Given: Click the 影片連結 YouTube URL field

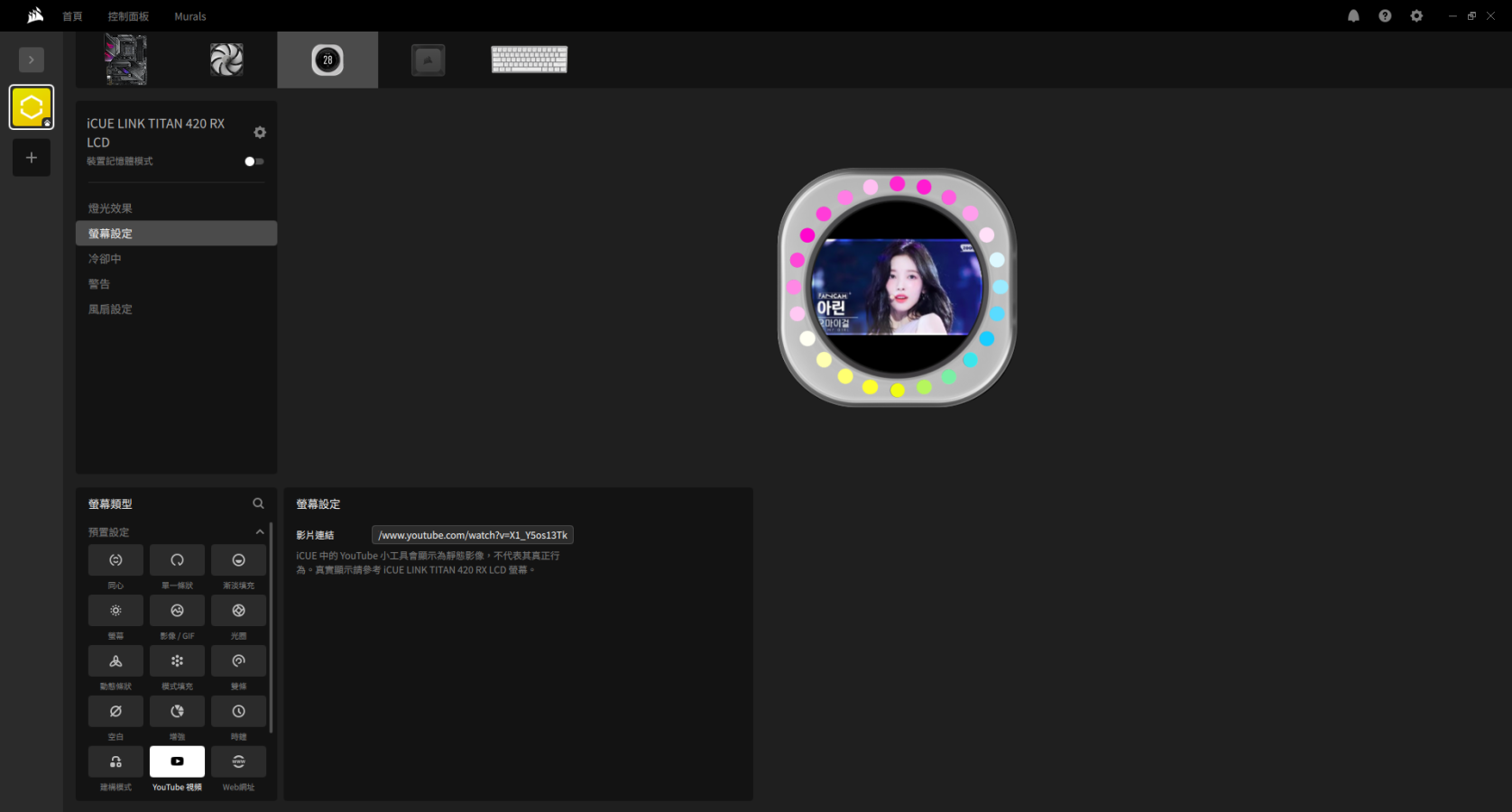Looking at the screenshot, I should tap(473, 535).
